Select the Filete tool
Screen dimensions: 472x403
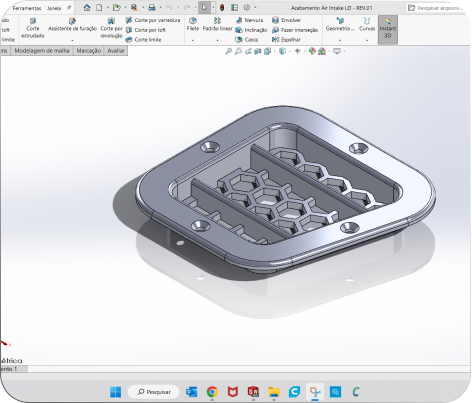[193, 25]
